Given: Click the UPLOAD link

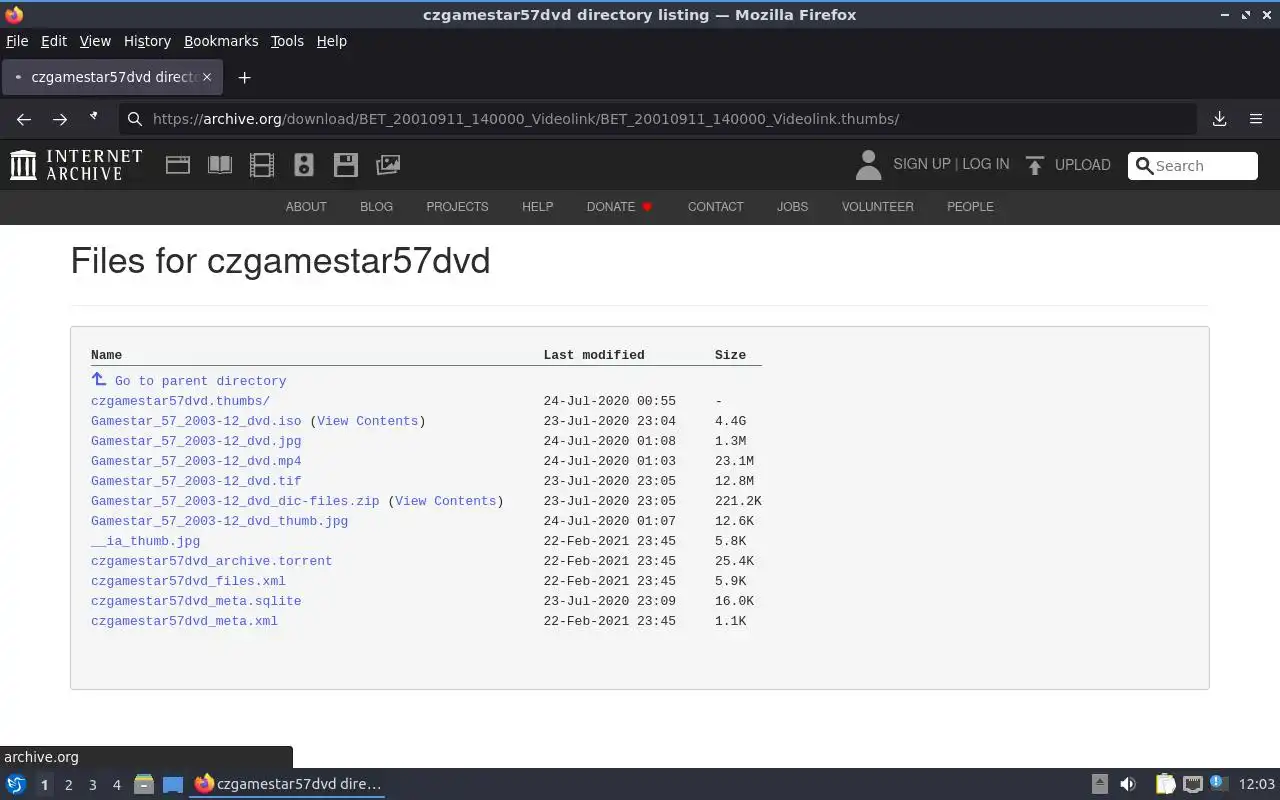Looking at the screenshot, I should pos(1083,165).
